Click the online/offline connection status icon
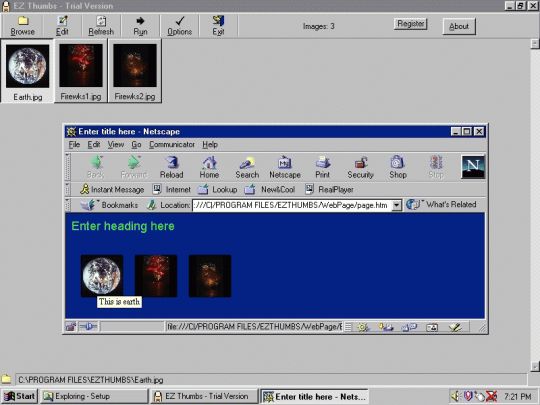The image size is (540, 405). [88, 326]
